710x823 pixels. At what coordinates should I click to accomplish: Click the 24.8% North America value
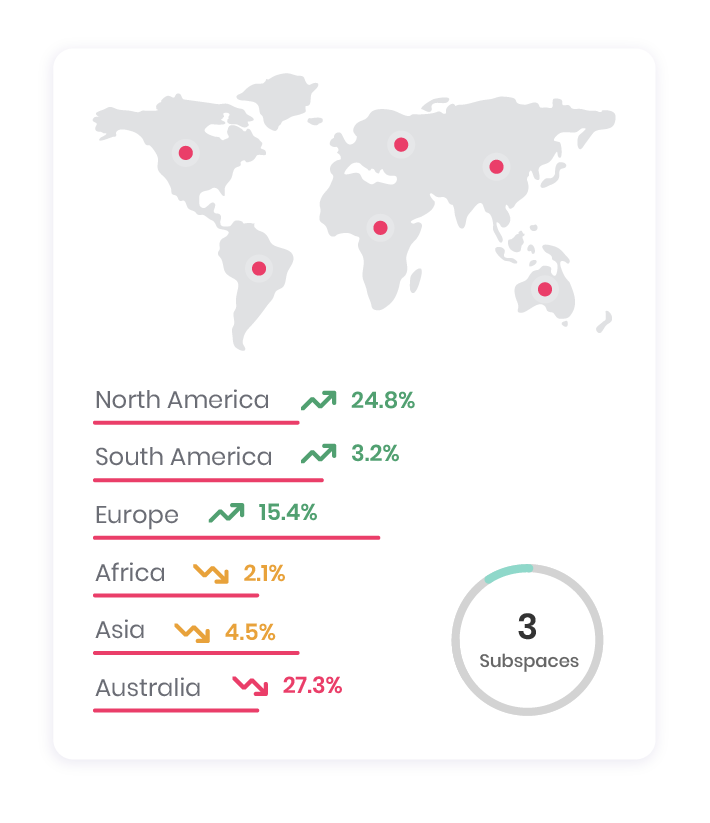tap(383, 401)
